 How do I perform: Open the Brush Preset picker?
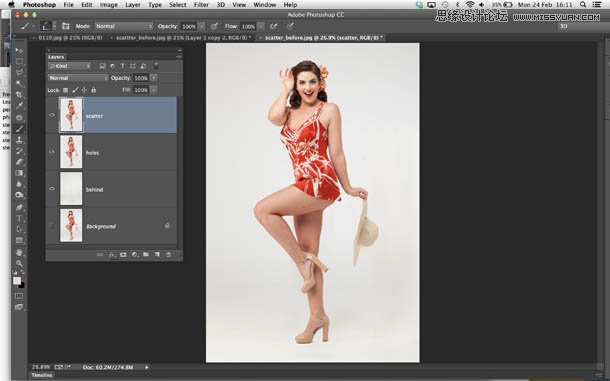(49, 26)
